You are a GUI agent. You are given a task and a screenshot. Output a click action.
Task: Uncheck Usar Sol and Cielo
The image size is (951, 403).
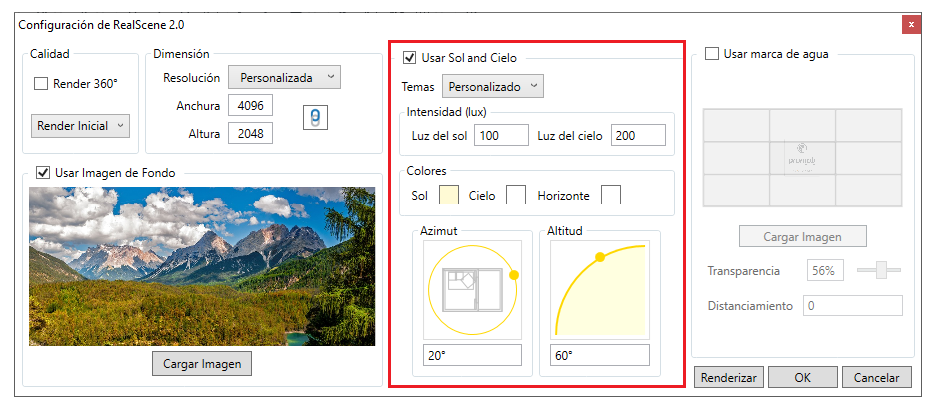pyautogui.click(x=409, y=58)
